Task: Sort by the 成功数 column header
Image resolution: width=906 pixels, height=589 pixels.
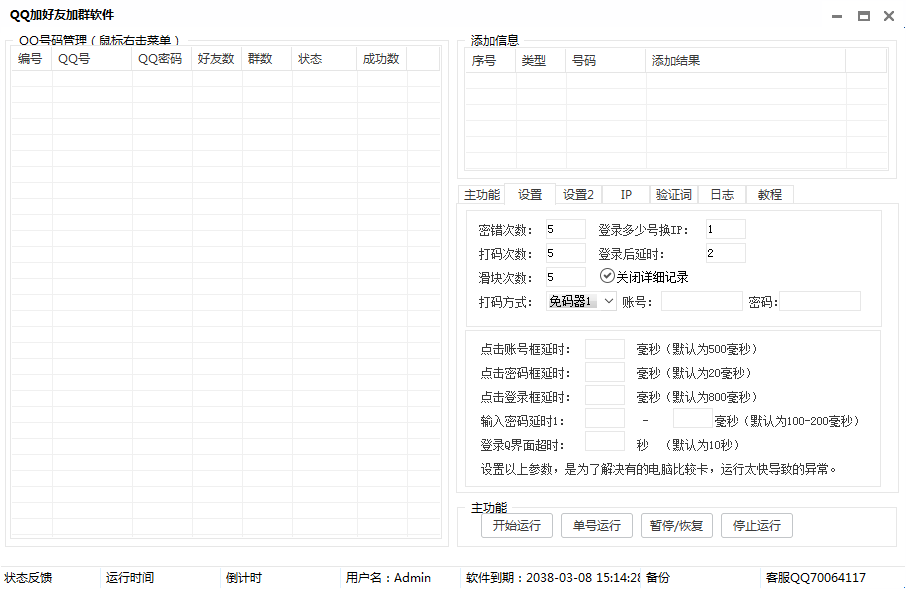Action: (x=382, y=59)
